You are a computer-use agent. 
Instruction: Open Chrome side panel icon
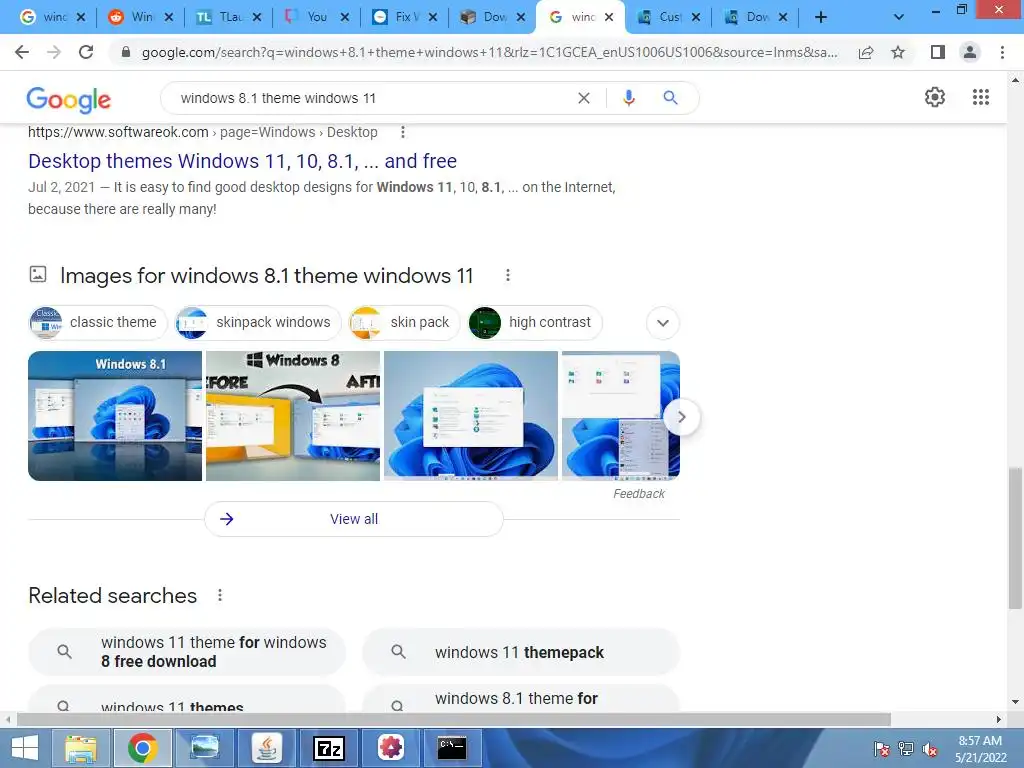click(938, 52)
